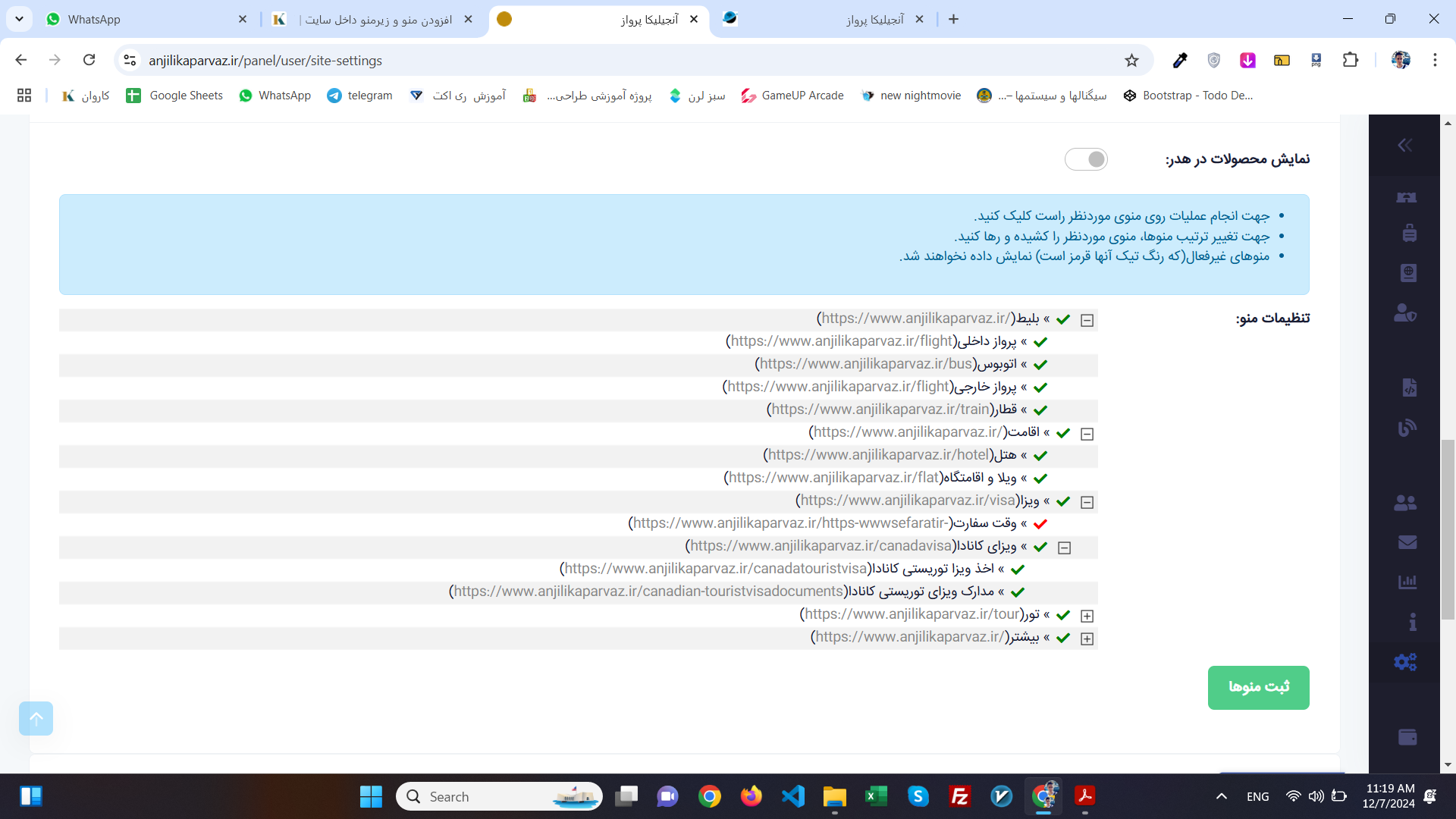
Task: Open the bar chart reports icon in sidebar
Action: pos(1407,582)
